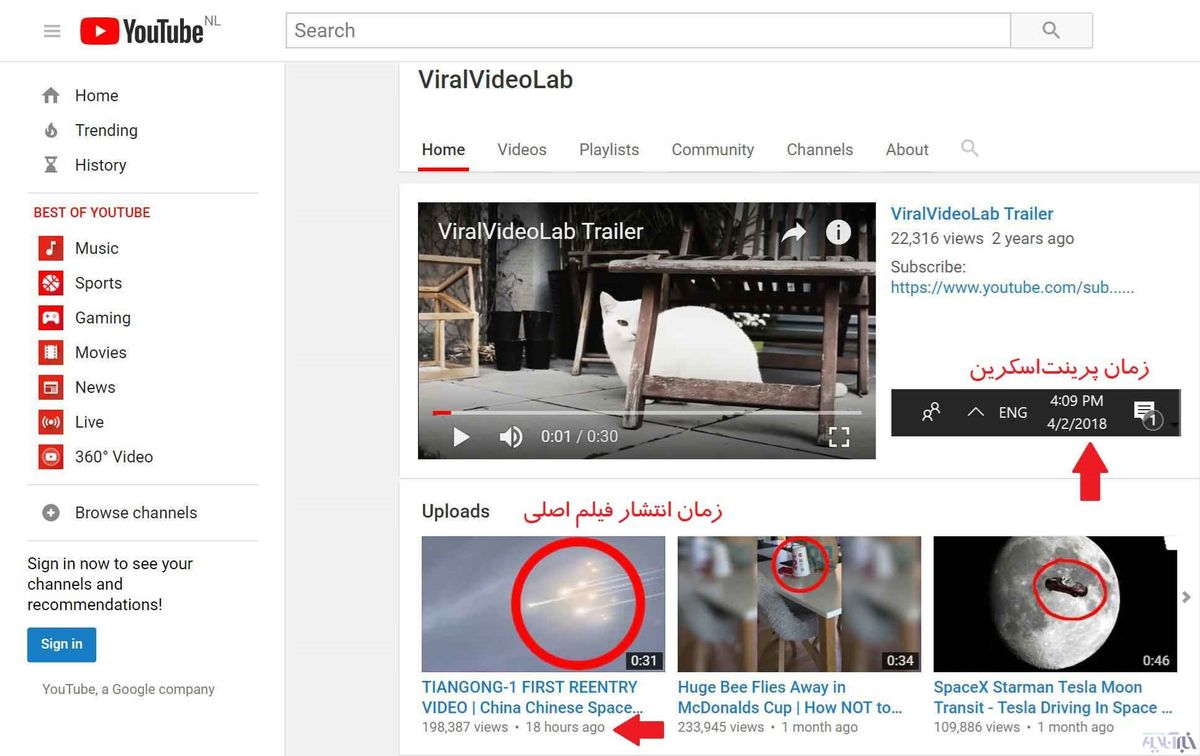The height and width of the screenshot is (756, 1200).
Task: Click the ViralVideoLab channel name heading
Action: (496, 80)
